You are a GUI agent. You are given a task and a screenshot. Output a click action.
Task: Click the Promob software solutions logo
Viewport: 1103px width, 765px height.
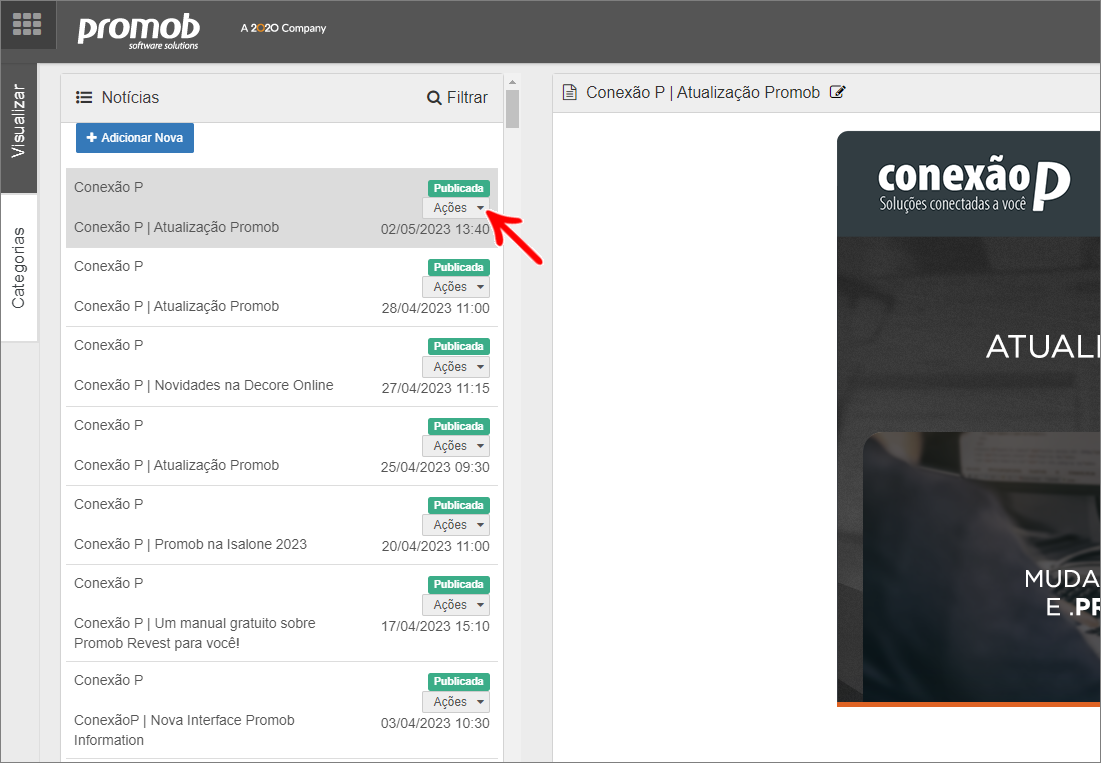(139, 31)
